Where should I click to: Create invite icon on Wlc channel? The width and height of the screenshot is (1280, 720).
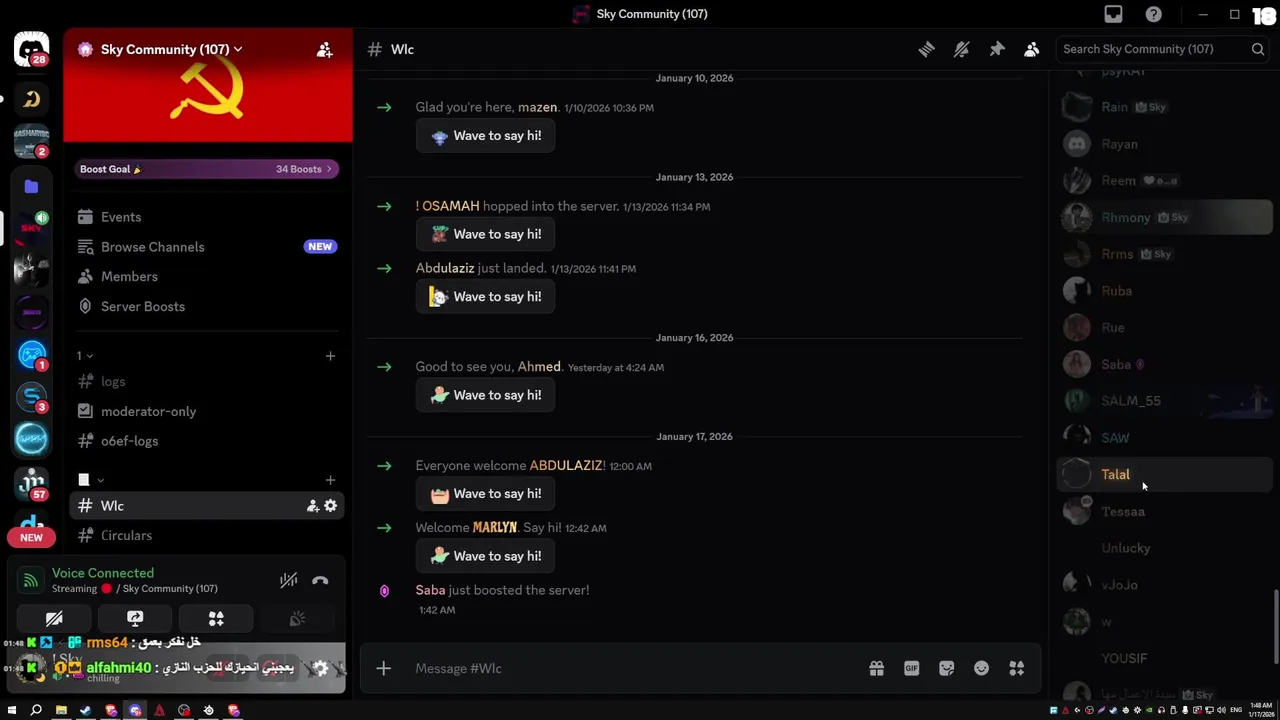coord(313,506)
